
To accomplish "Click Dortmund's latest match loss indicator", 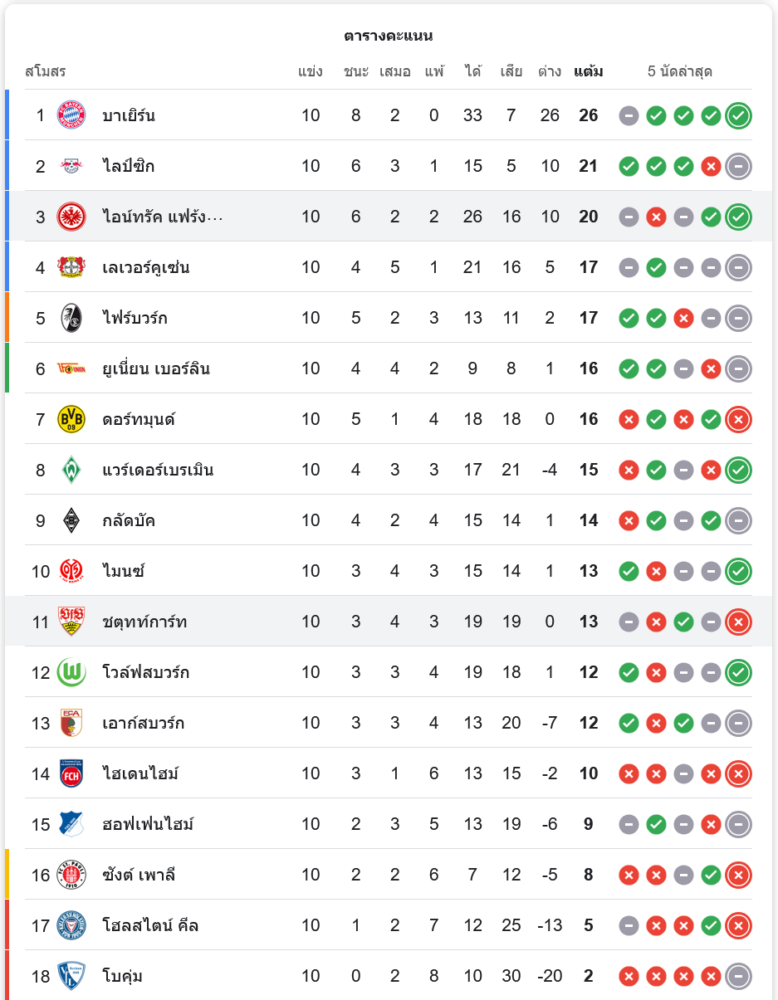I will coord(738,419).
